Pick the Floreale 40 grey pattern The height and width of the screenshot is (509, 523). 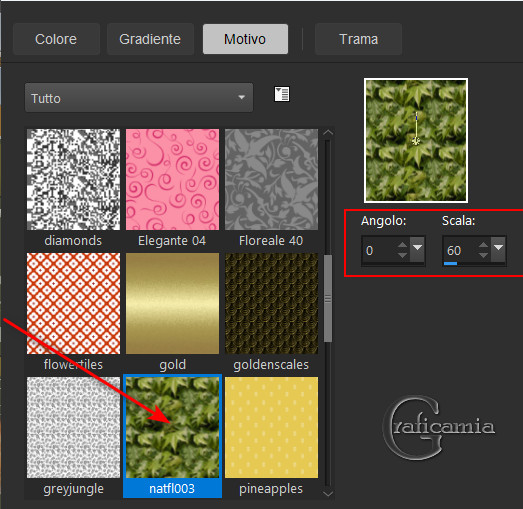[272, 180]
